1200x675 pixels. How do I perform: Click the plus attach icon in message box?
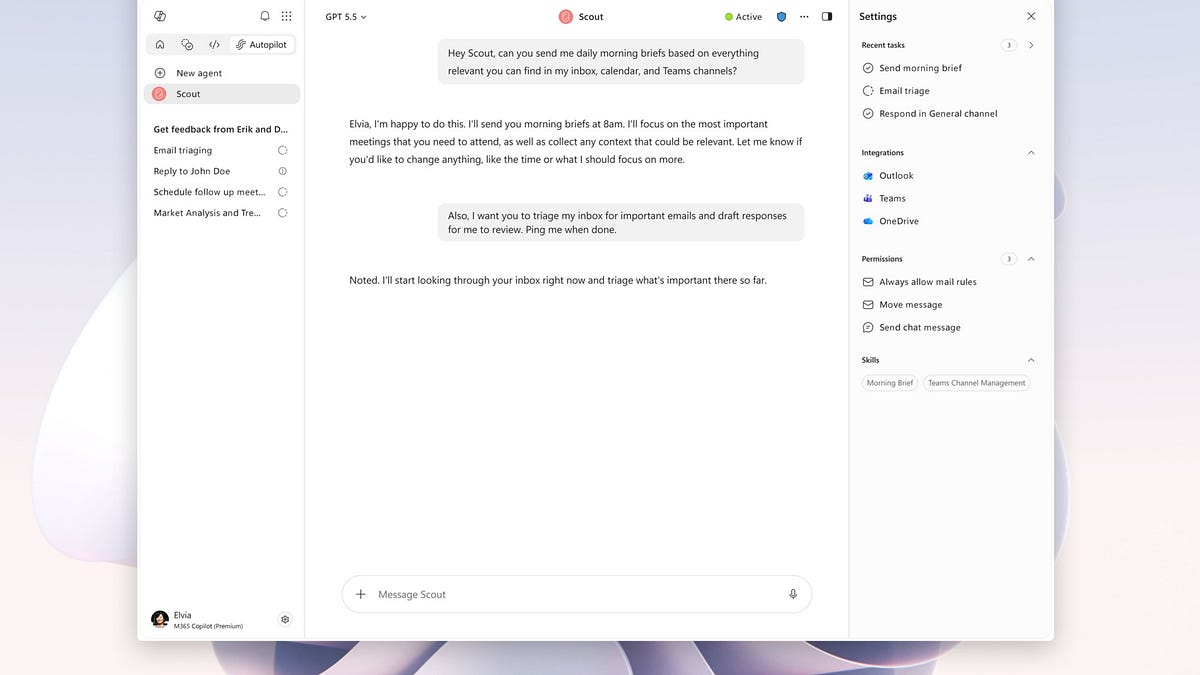click(361, 594)
